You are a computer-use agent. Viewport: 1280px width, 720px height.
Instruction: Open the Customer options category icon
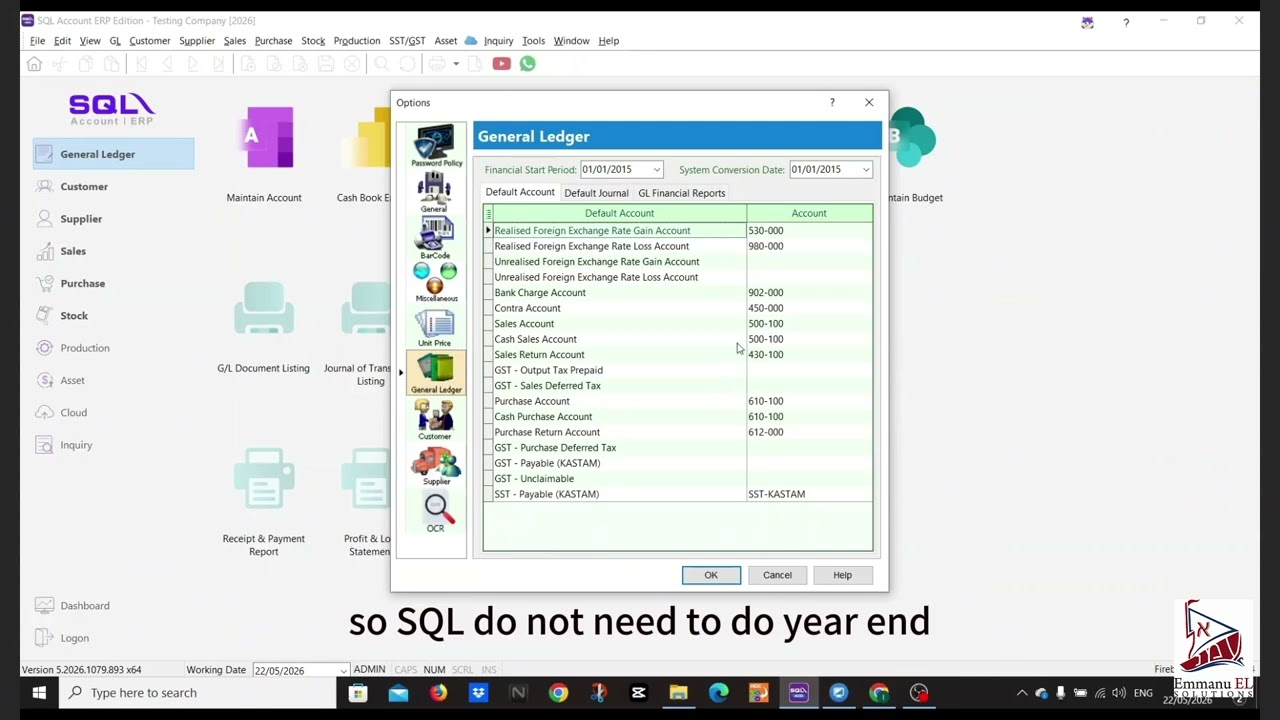click(x=435, y=420)
